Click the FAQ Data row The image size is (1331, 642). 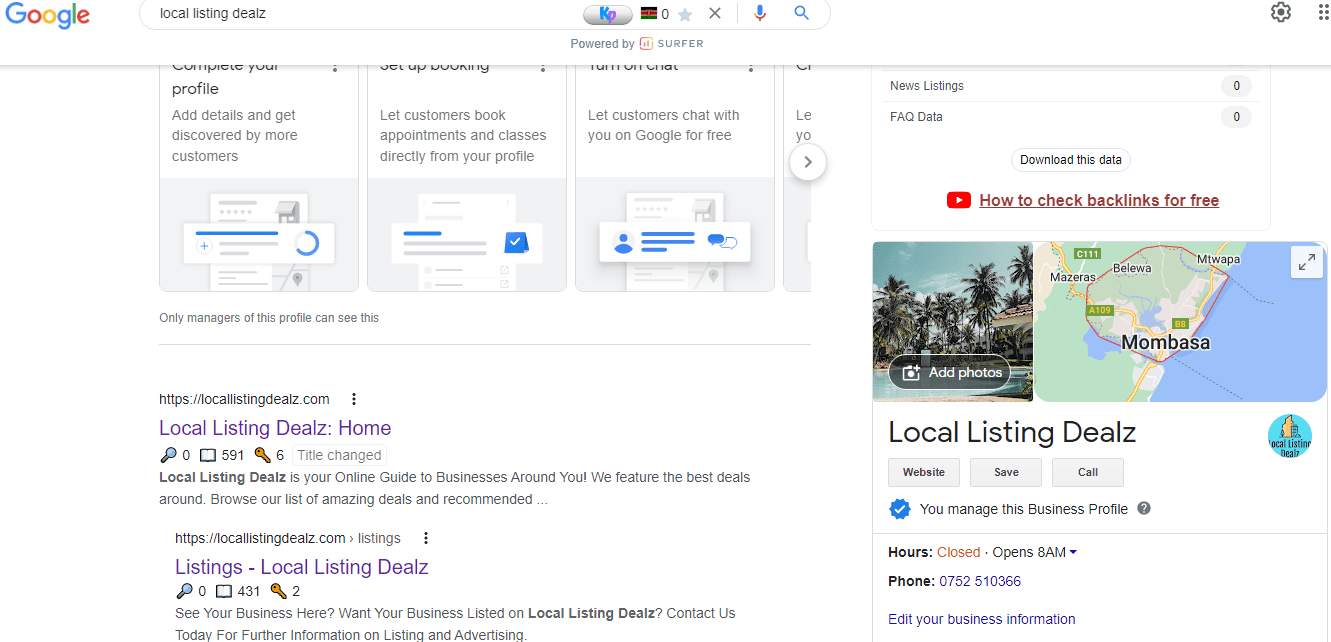pyautogui.click(x=1070, y=117)
